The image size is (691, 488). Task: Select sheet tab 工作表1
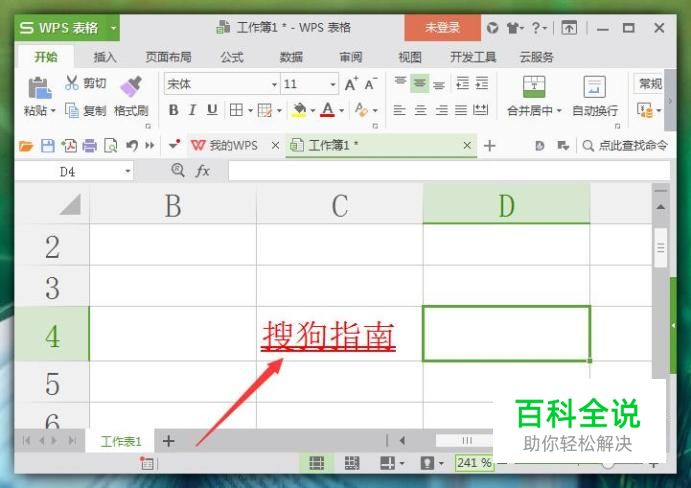(x=121, y=441)
